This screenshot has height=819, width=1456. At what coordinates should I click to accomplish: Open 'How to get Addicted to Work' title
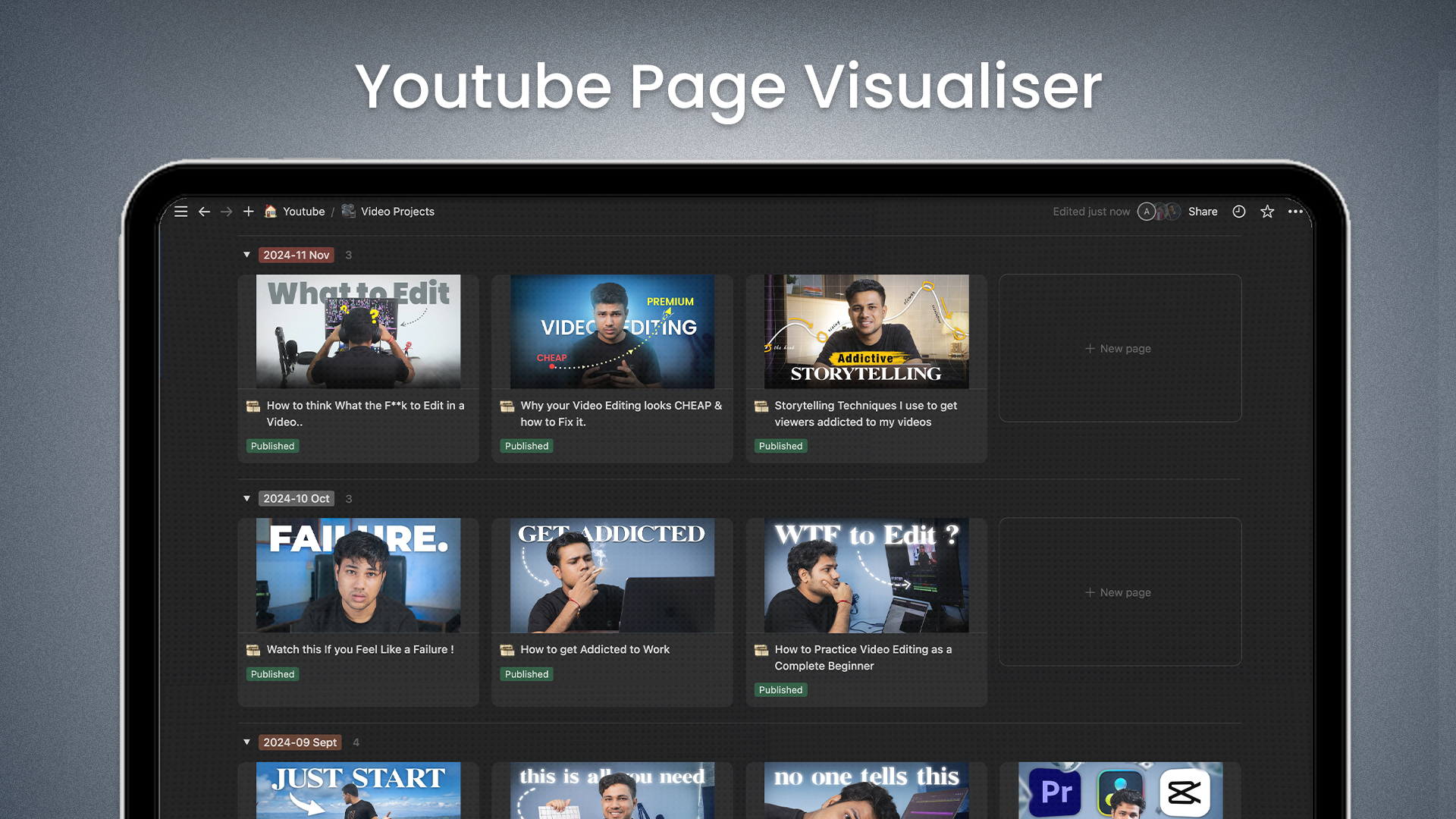click(x=595, y=650)
